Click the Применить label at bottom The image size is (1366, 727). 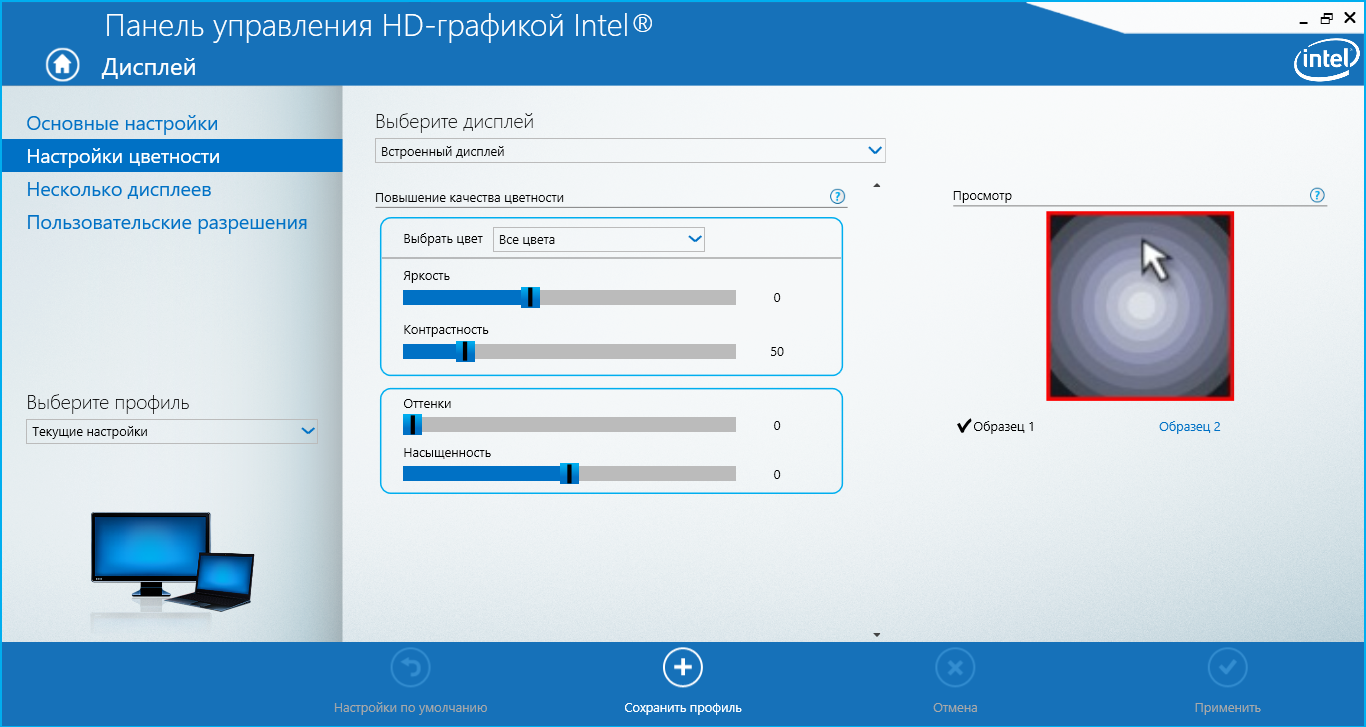1227,708
